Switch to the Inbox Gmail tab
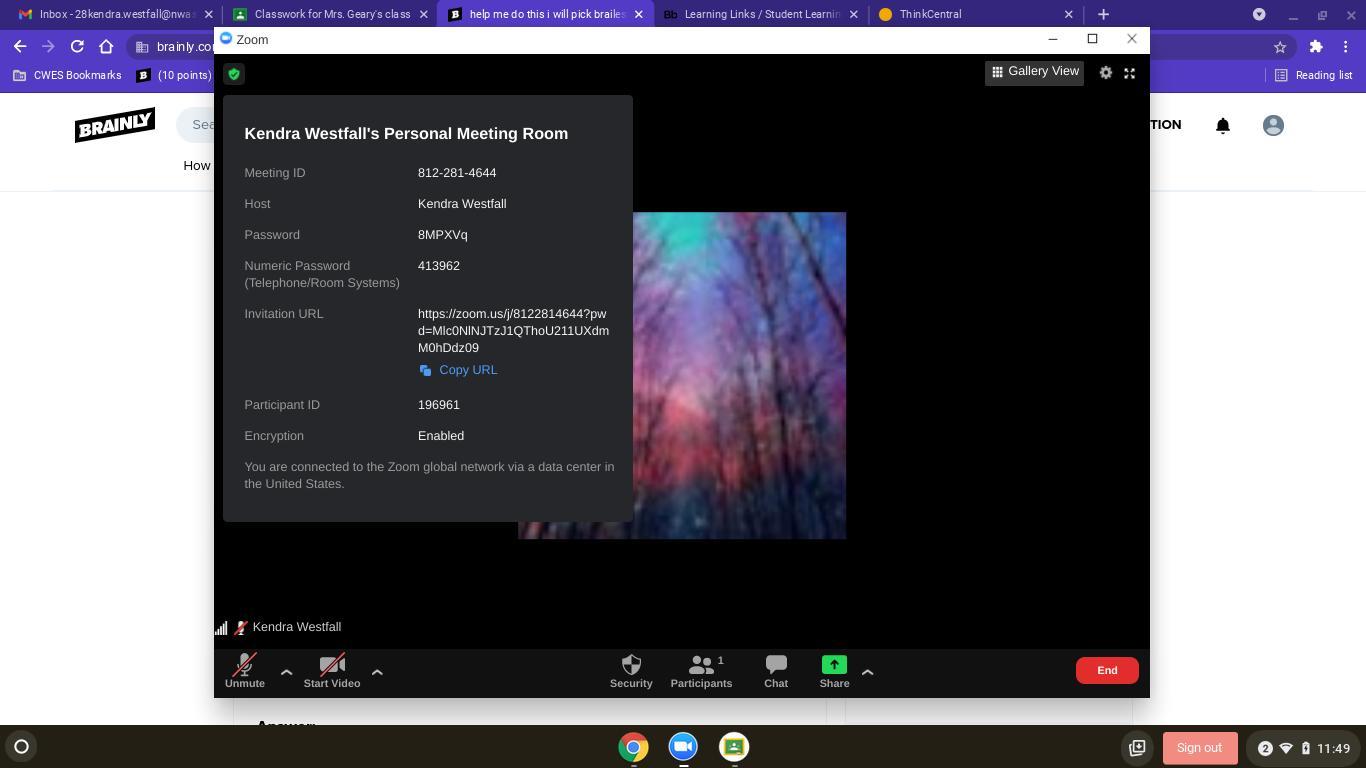 click(x=114, y=14)
